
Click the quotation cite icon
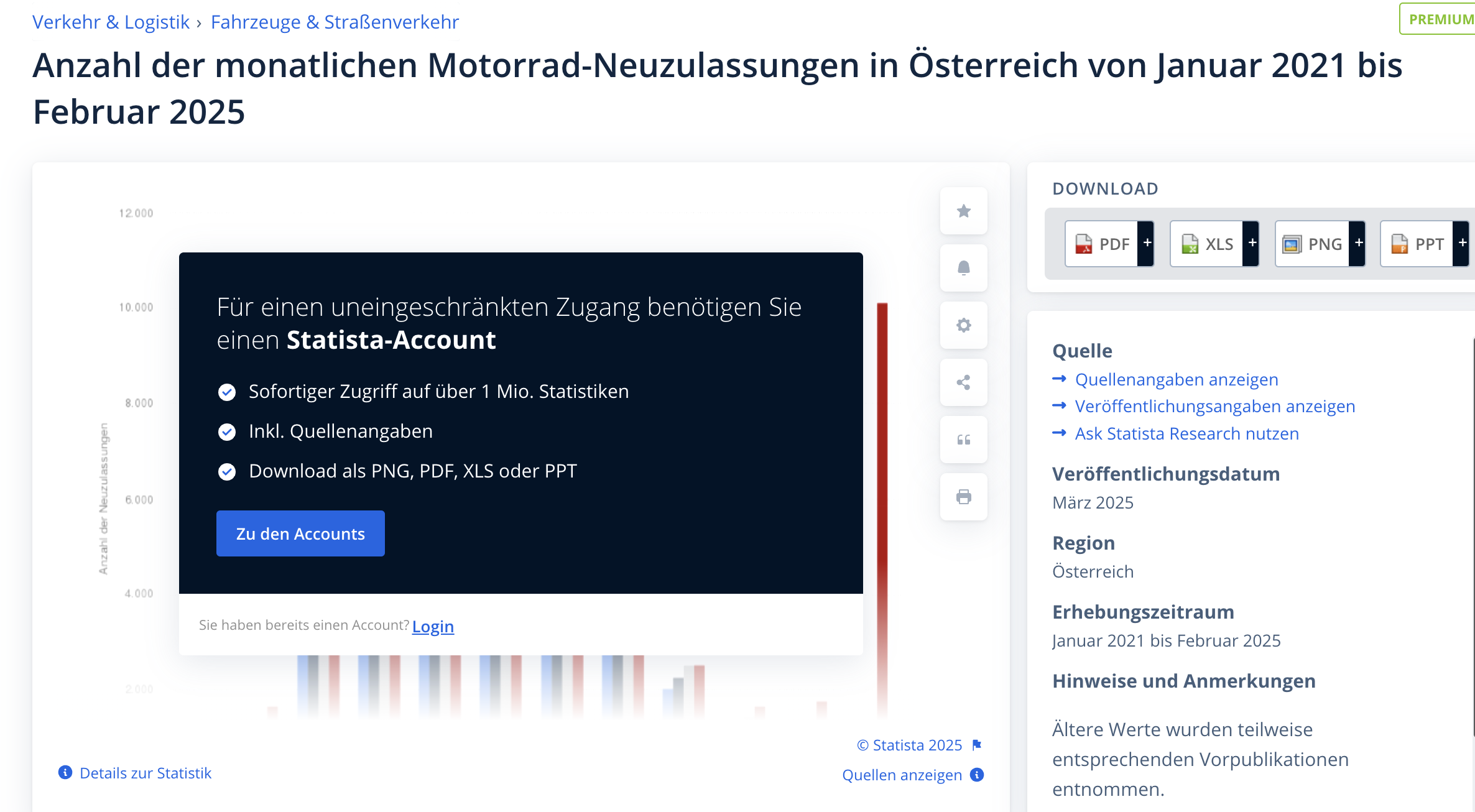click(963, 440)
